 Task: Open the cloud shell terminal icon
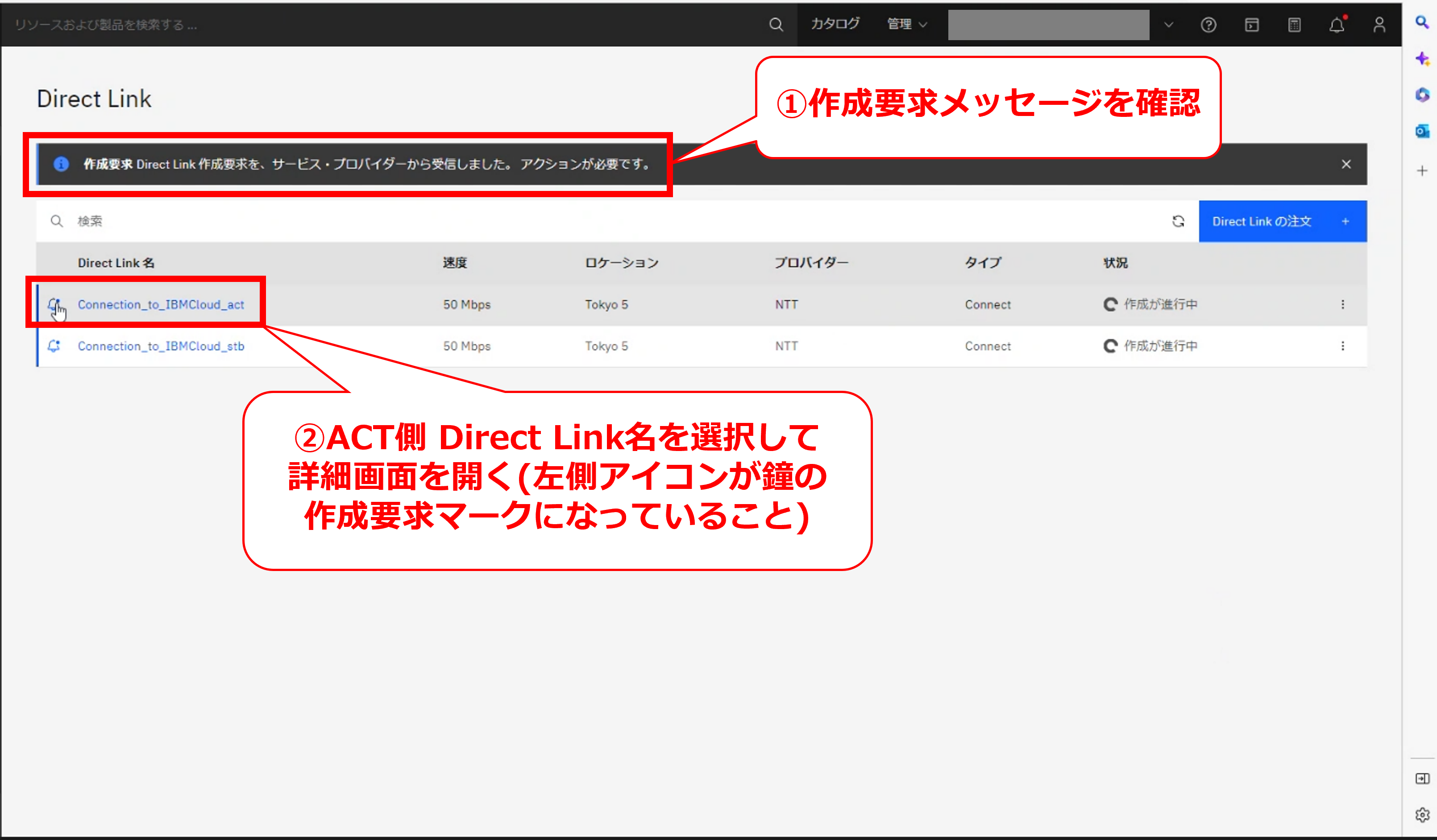[1251, 25]
